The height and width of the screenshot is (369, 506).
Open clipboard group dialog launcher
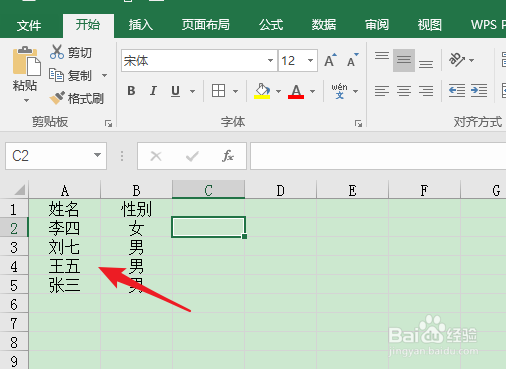(x=108, y=124)
